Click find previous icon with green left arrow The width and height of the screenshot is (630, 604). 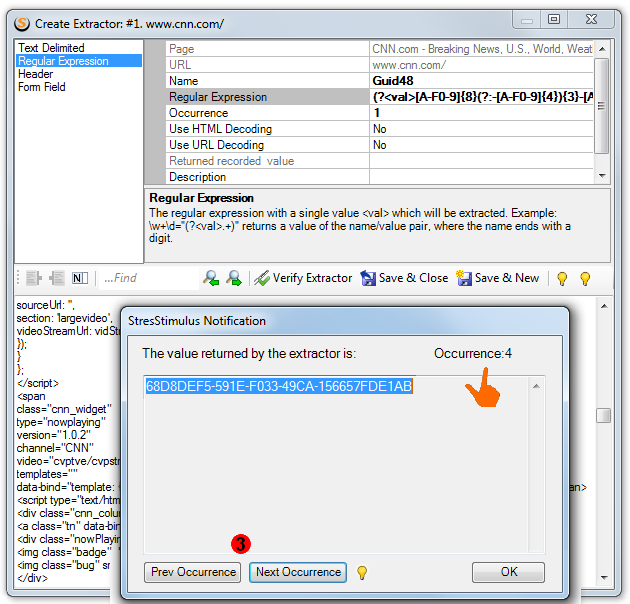click(211, 278)
